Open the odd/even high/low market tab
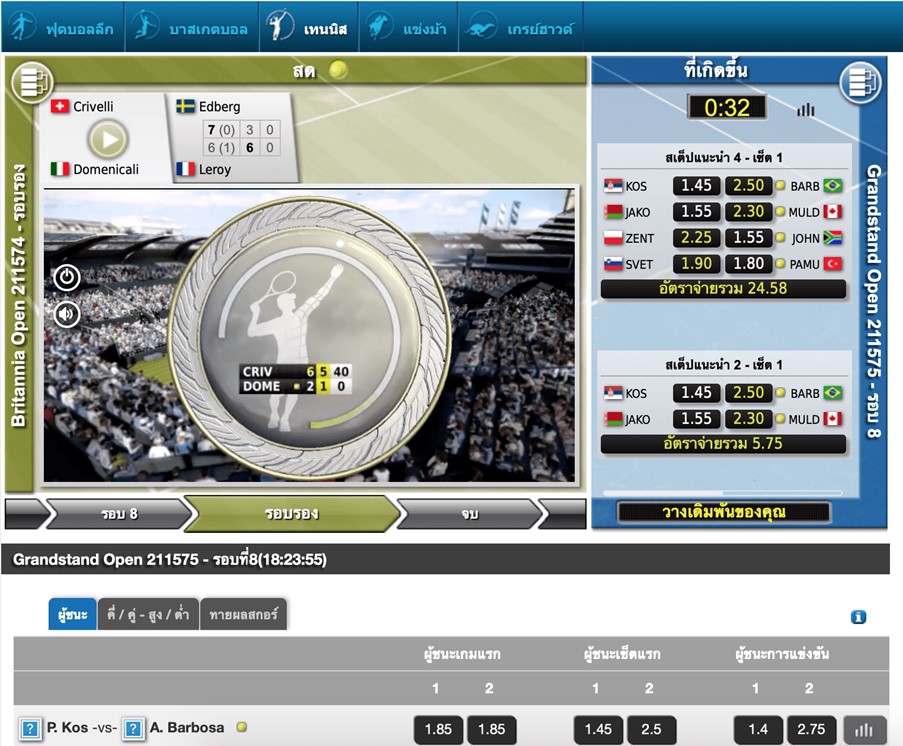The height and width of the screenshot is (746, 903). (147, 614)
